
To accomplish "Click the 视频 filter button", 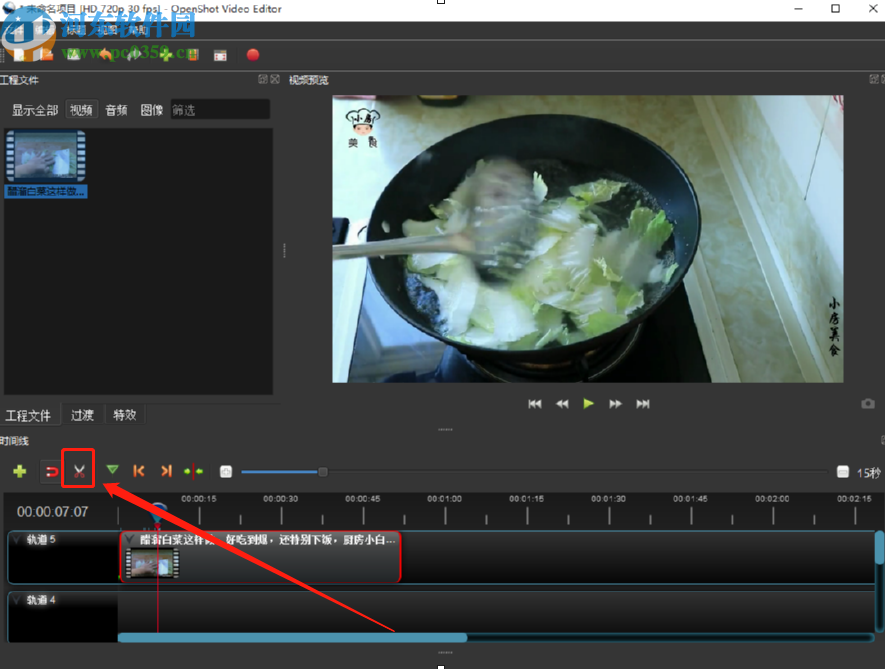I will pyautogui.click(x=80, y=109).
